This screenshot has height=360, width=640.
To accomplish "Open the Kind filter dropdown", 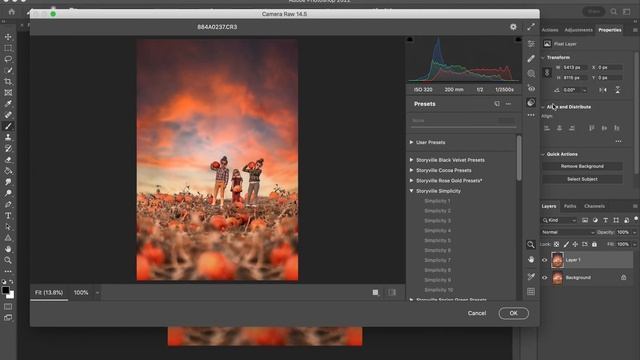I will coord(559,220).
